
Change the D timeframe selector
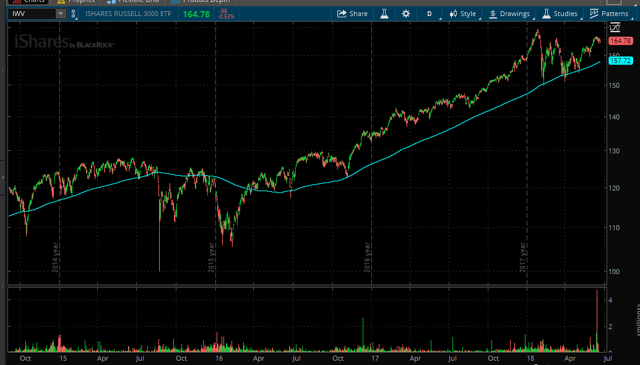click(x=429, y=14)
